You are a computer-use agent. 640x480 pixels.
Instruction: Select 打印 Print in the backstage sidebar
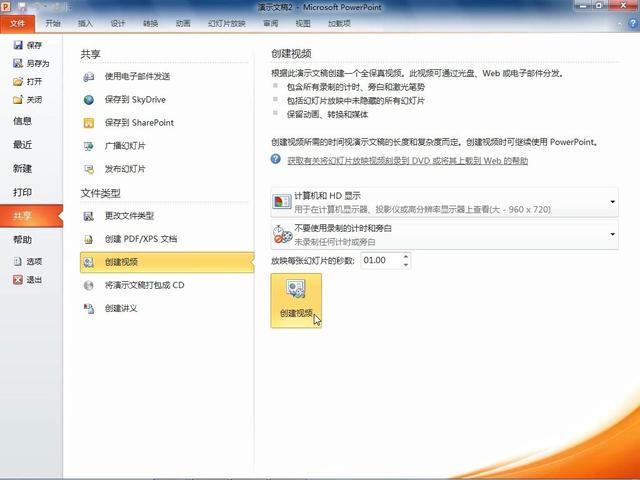[x=22, y=192]
